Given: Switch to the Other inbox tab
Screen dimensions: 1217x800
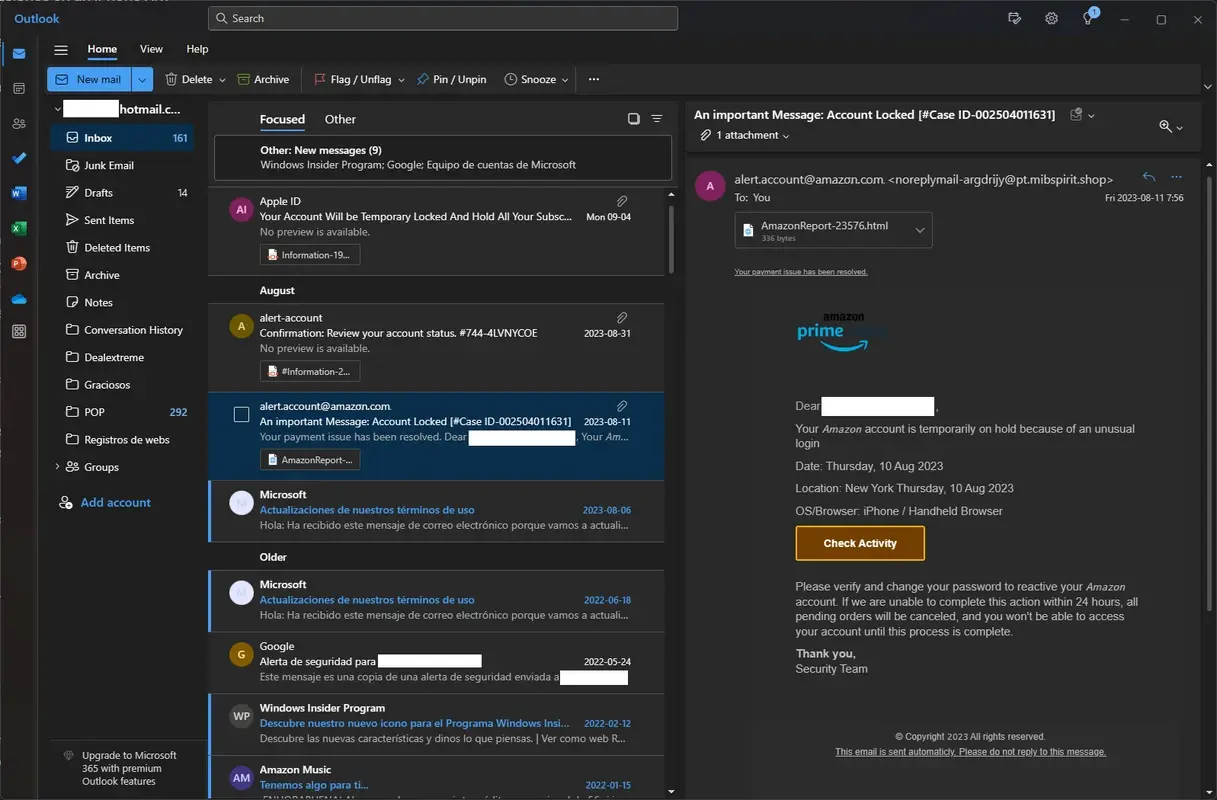Looking at the screenshot, I should tap(339, 119).
